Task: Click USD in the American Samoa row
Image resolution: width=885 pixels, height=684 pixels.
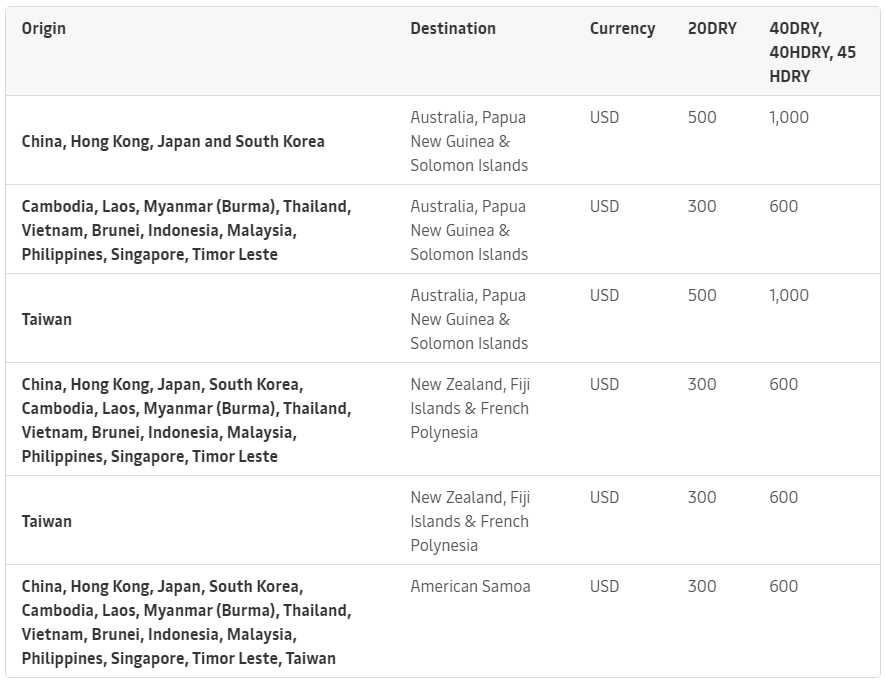Action: point(604,586)
